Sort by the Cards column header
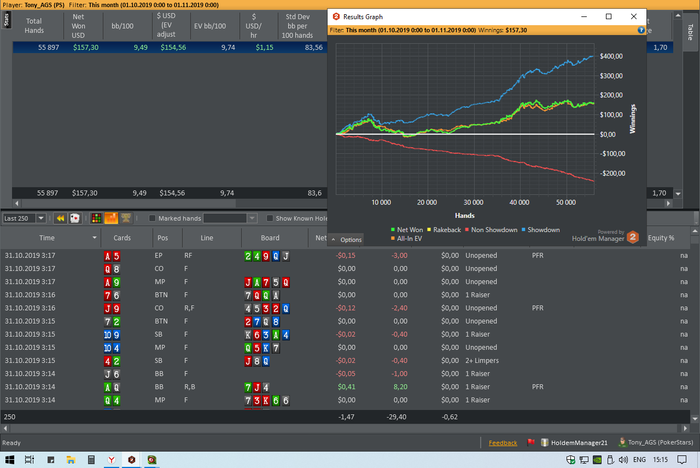 coord(122,238)
